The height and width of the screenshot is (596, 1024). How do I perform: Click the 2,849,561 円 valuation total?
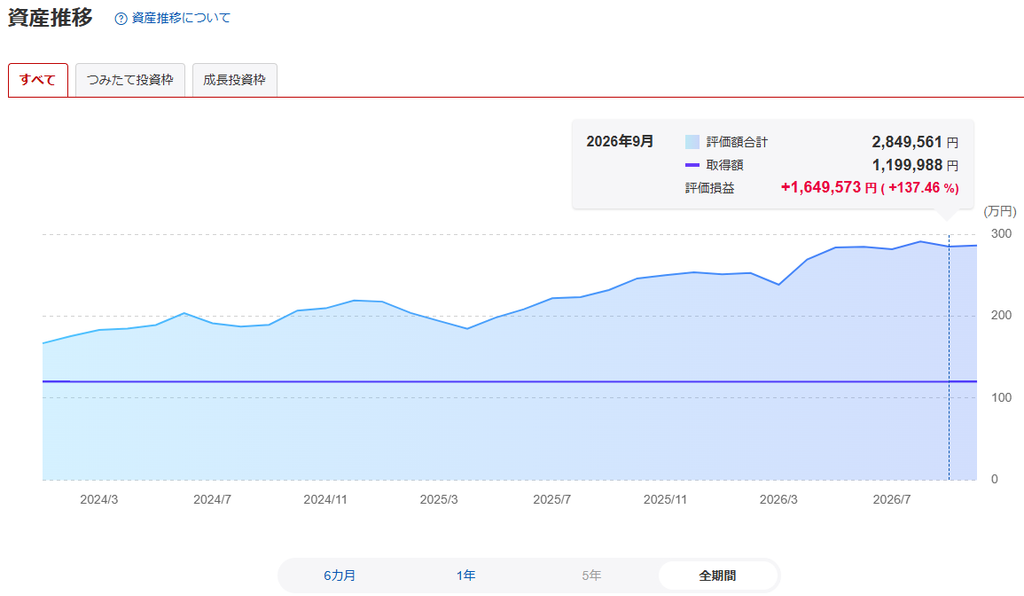[915, 142]
